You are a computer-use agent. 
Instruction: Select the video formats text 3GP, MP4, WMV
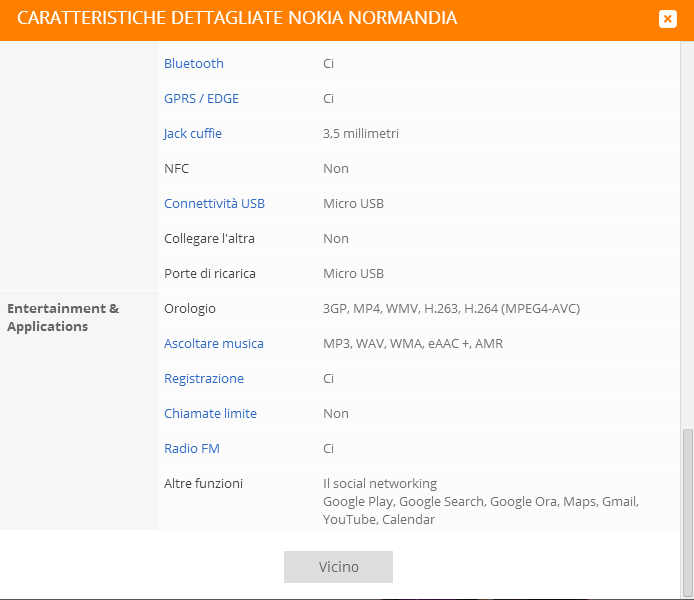pos(451,308)
